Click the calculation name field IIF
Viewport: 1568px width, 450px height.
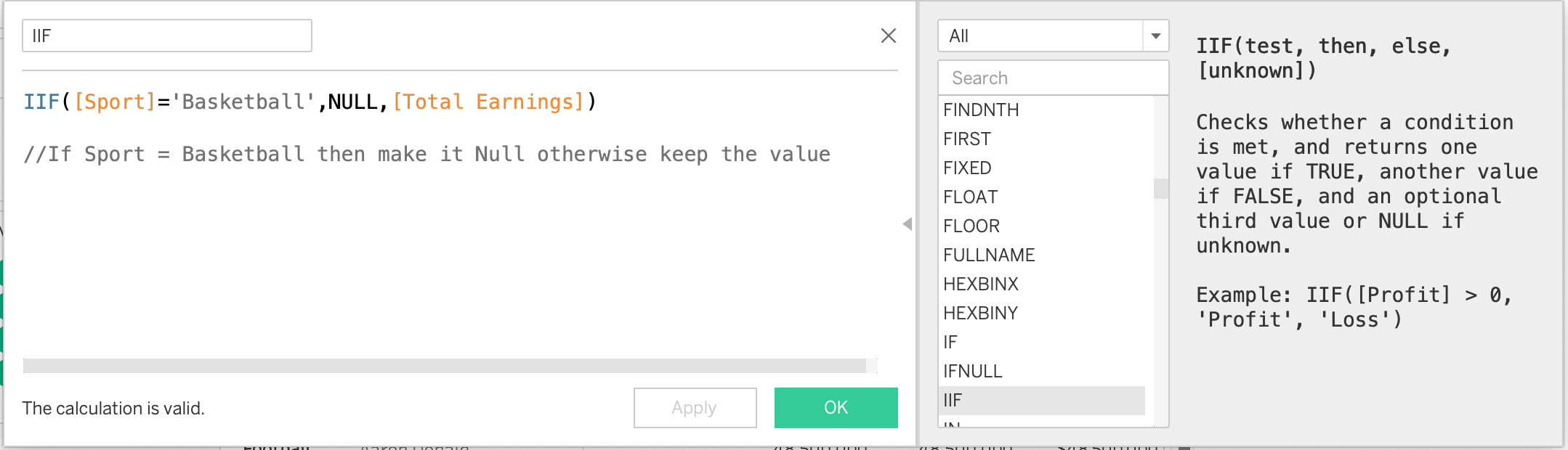click(167, 36)
